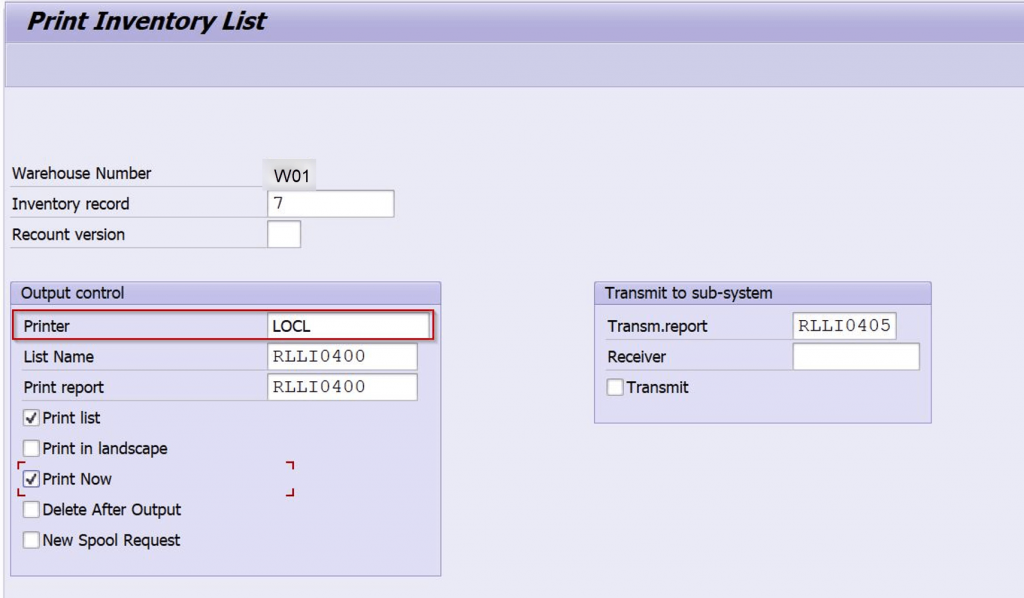Image resolution: width=1024 pixels, height=598 pixels.
Task: Enable Delete After Output checkbox
Action: 31,509
